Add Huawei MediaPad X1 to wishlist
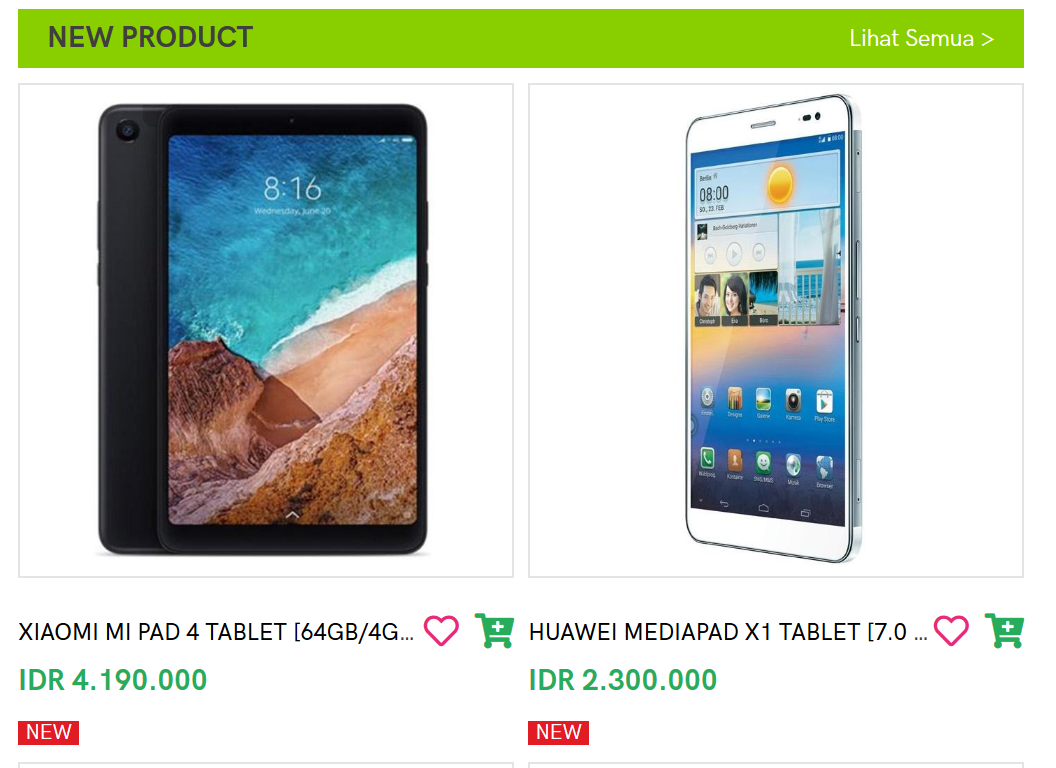 pos(951,631)
